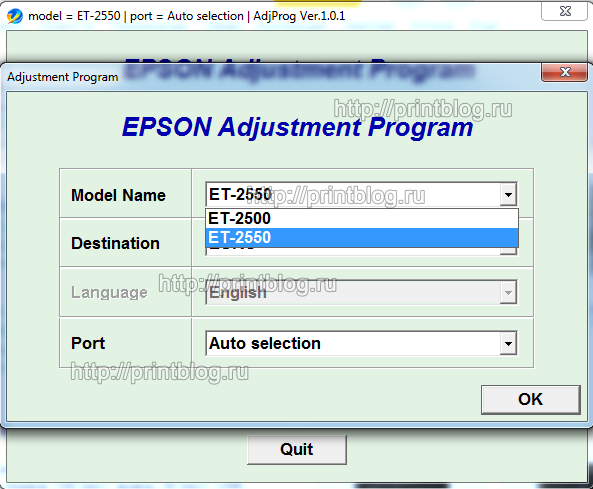Select ET-2500 from the model list
Image resolution: width=593 pixels, height=489 pixels.
[362, 219]
